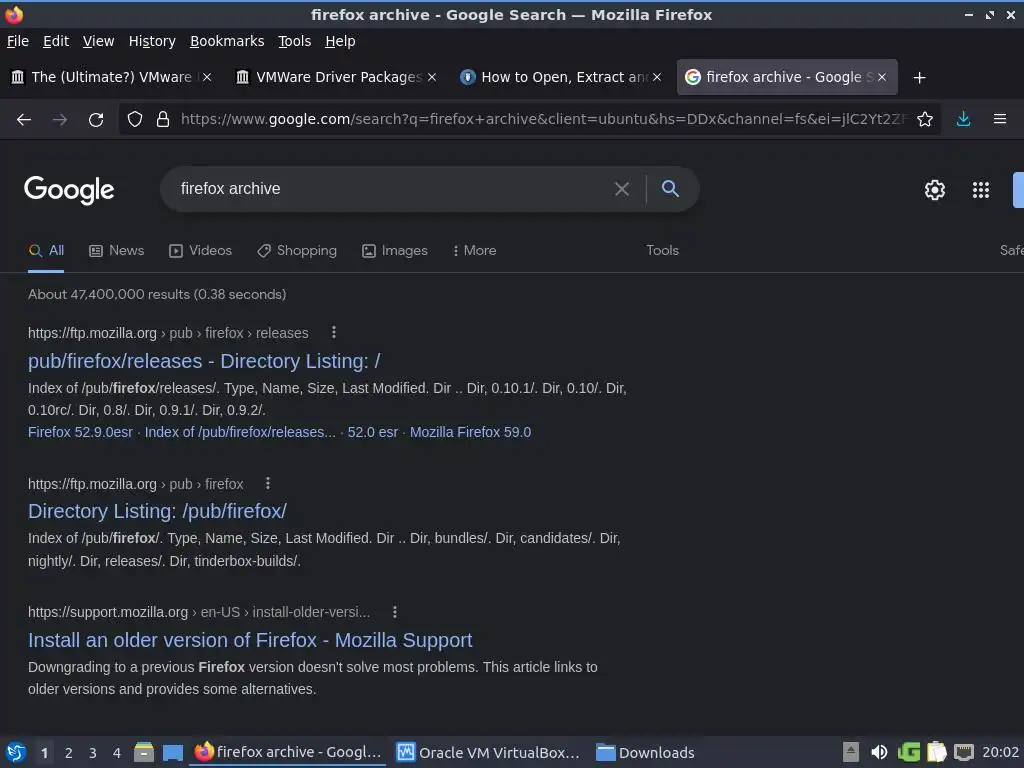Reload the current page
Screen dimensions: 1024x768
[x=96, y=120]
